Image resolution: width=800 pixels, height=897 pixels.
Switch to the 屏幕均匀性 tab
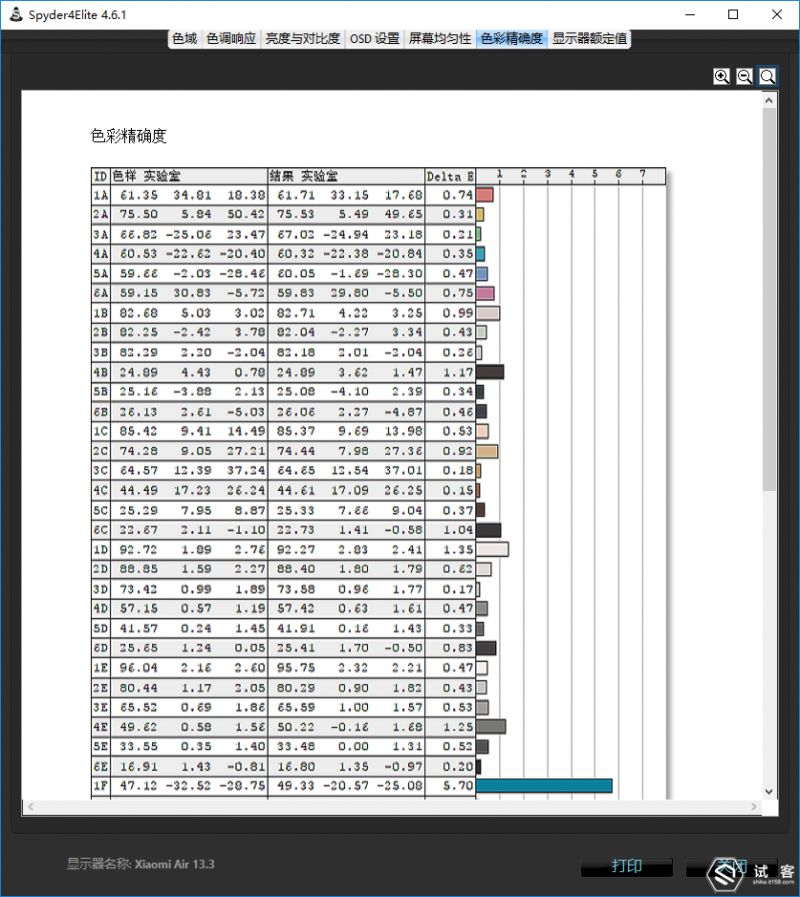[x=439, y=38]
